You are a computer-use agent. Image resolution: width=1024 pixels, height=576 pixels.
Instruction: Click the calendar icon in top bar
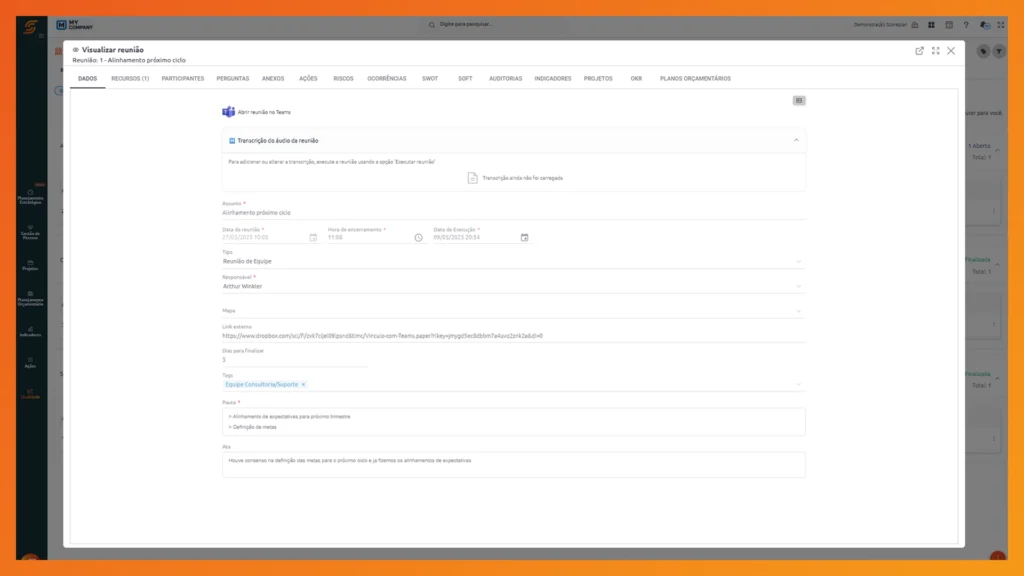(x=949, y=25)
